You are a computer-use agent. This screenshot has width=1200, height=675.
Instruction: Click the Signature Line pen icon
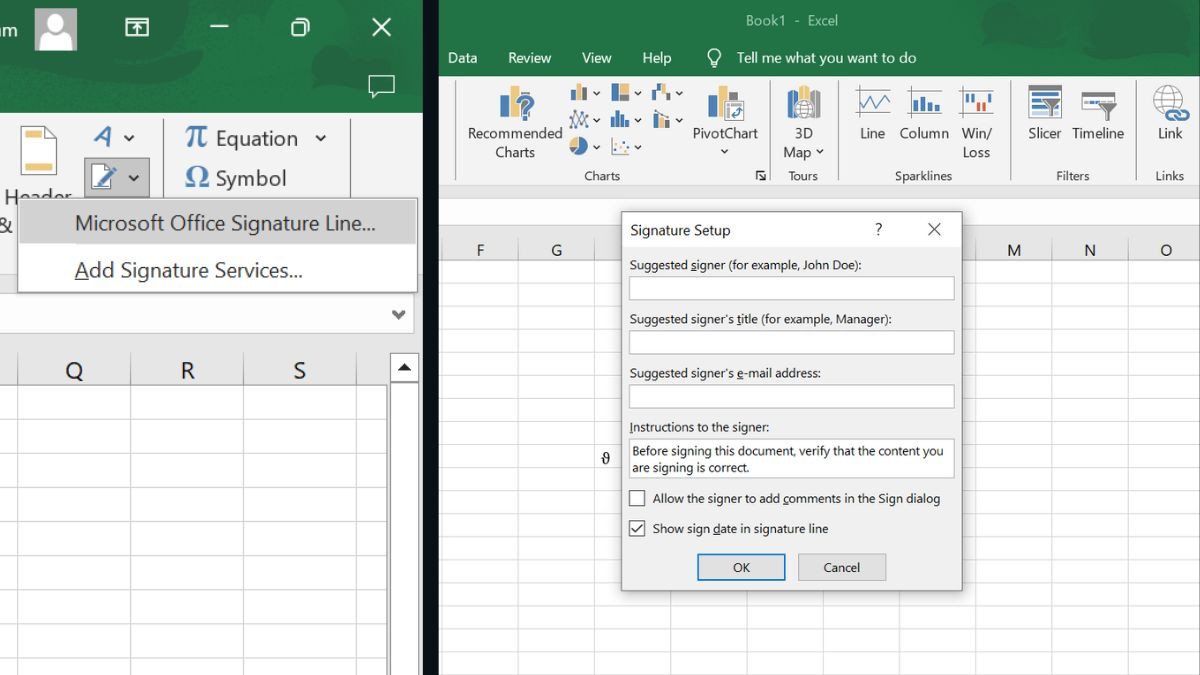pyautogui.click(x=105, y=178)
